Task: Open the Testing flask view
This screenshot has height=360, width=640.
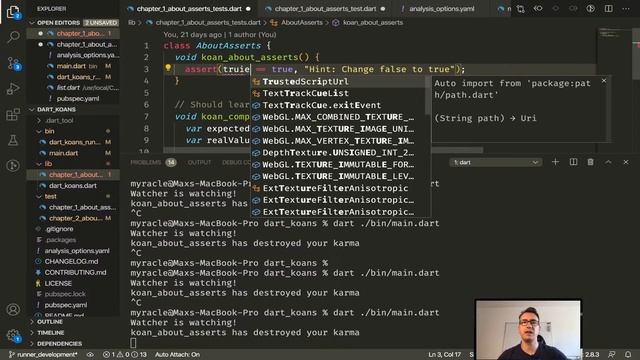Action: 13,140
